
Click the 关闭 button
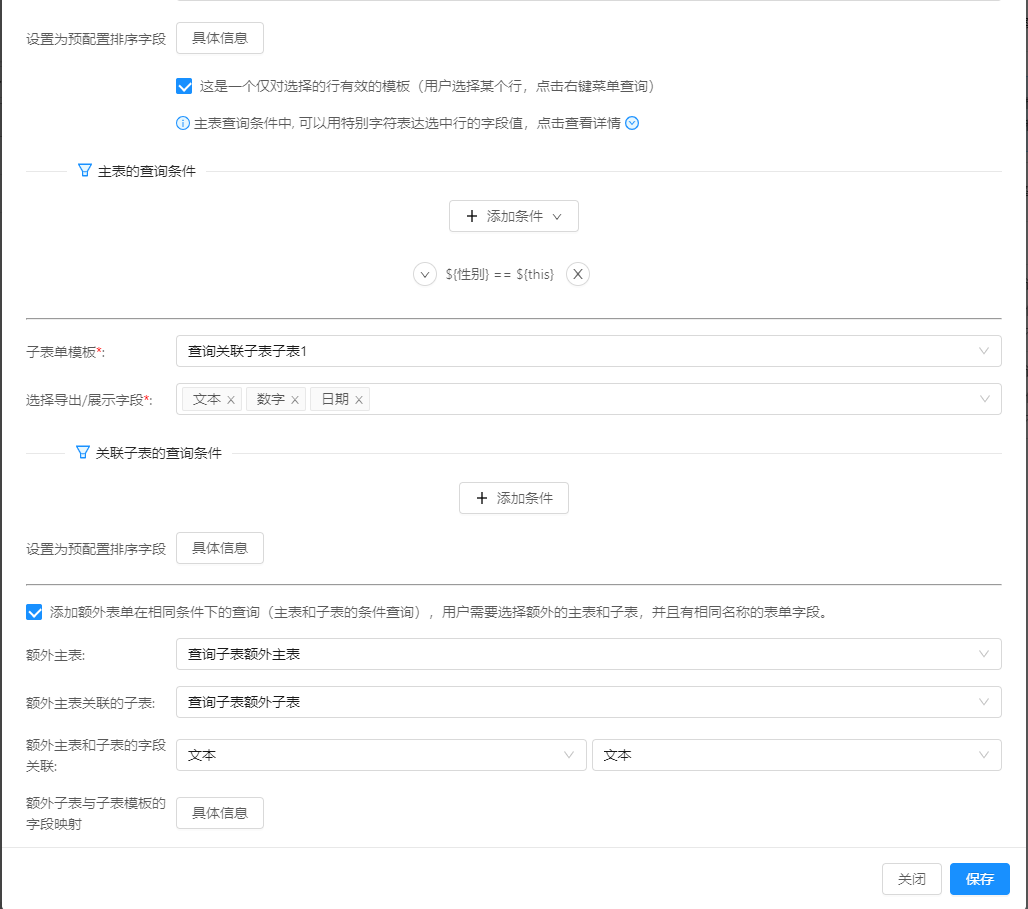point(912,879)
